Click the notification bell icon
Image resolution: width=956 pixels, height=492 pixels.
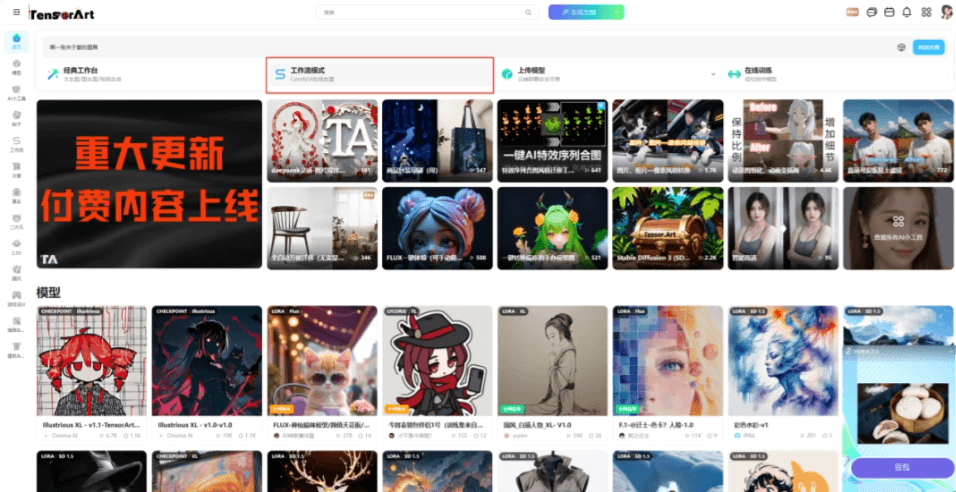point(906,12)
